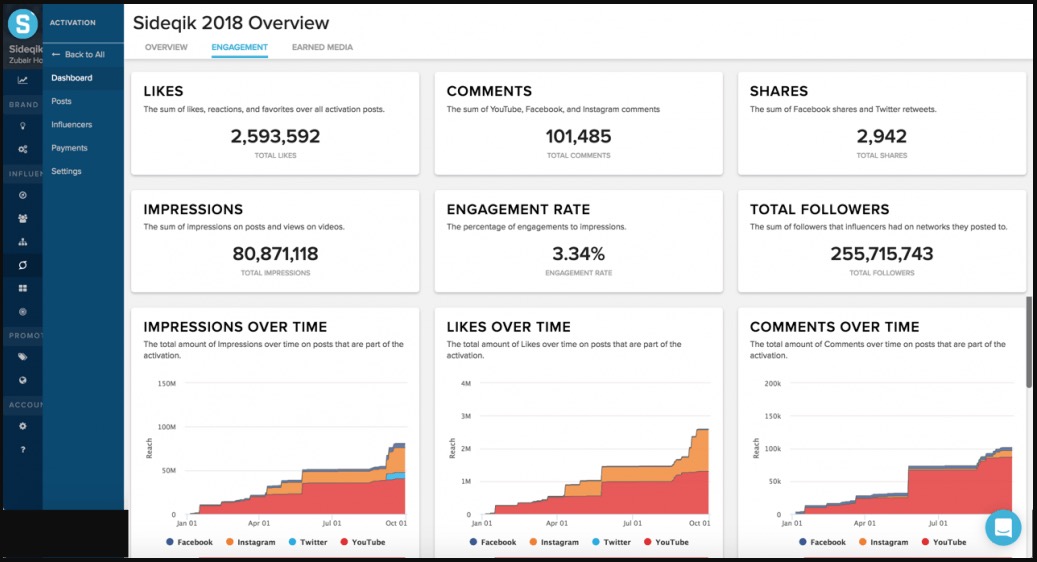Open Influencers in the activation menu

[71, 124]
